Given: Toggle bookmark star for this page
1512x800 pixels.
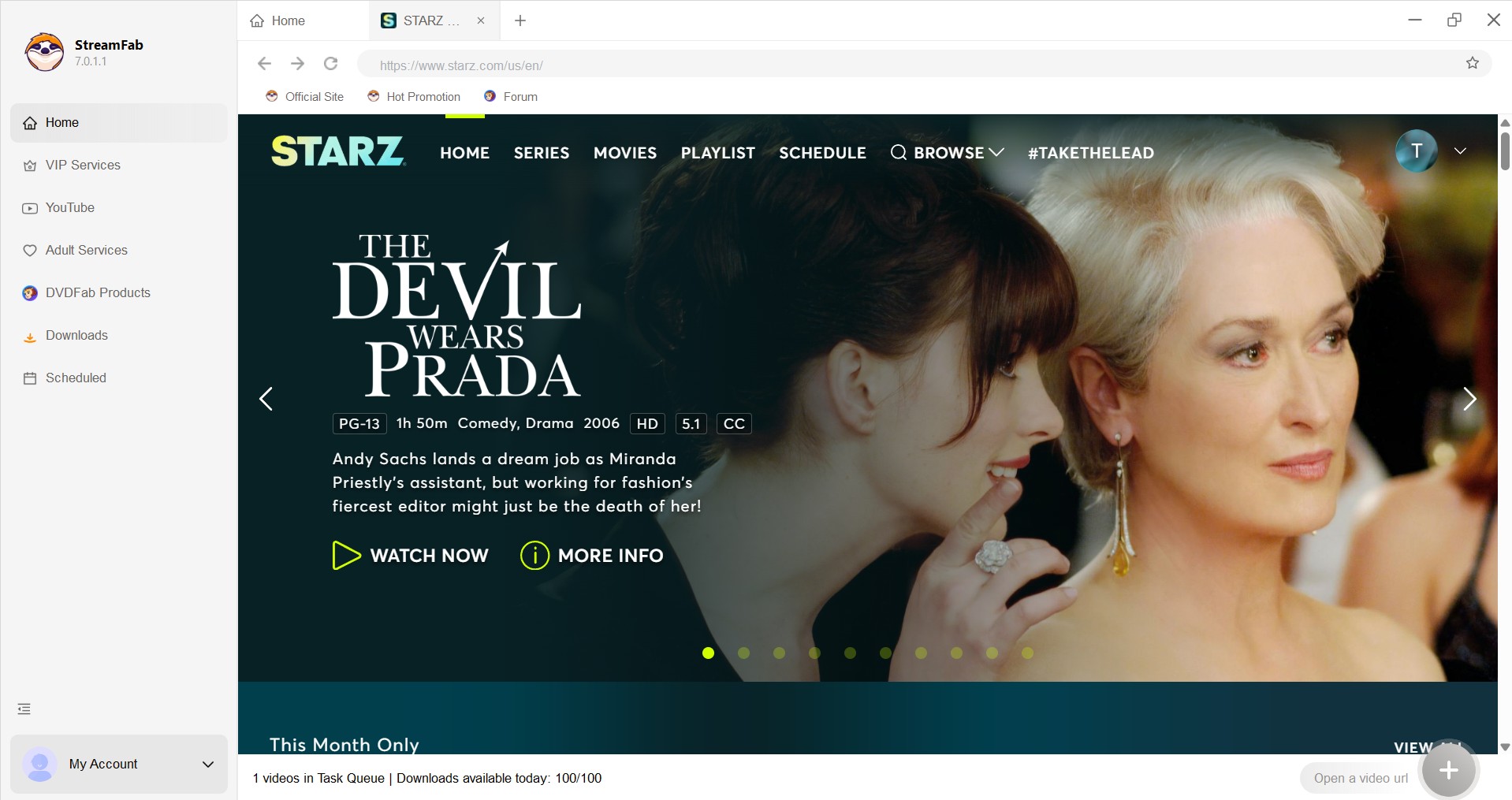Looking at the screenshot, I should (x=1473, y=64).
